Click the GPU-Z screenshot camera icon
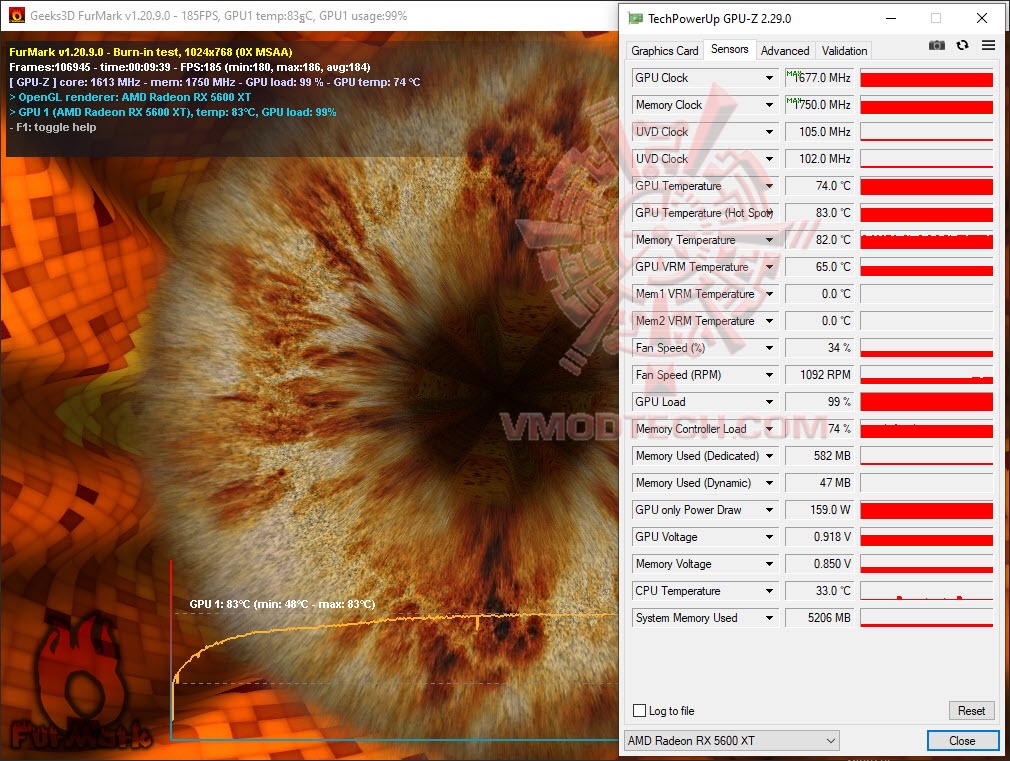Screen dimensions: 1010x761 937,45
